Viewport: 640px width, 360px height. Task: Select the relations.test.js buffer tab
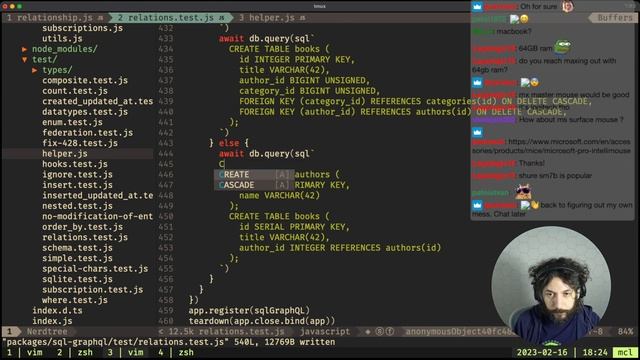(171, 18)
